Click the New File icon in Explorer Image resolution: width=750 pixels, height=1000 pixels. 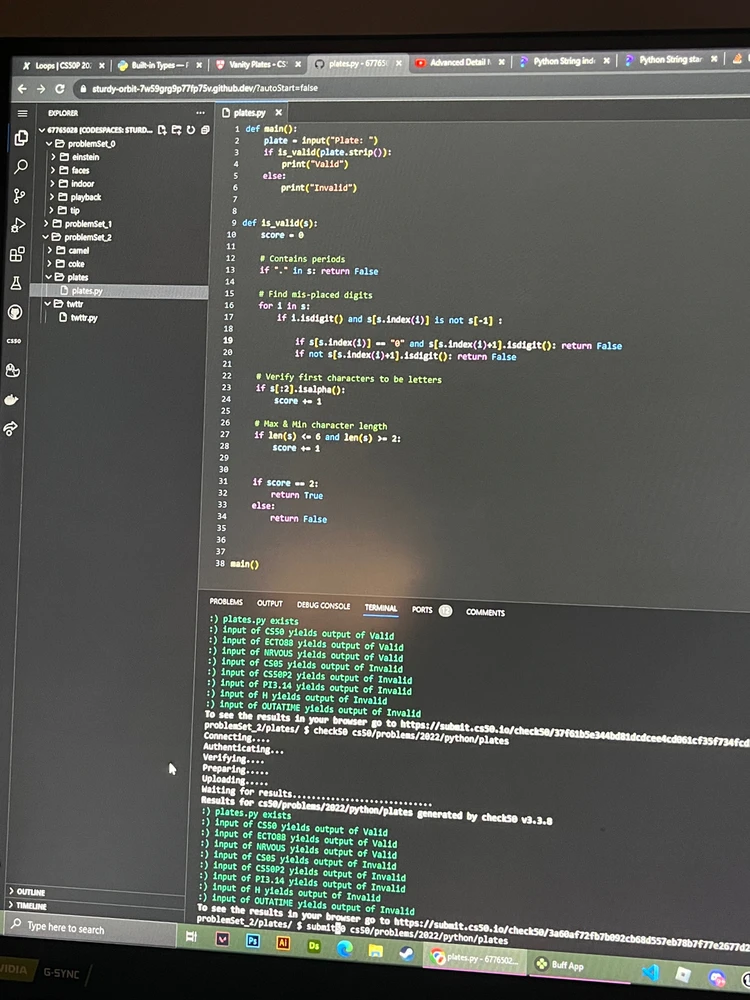[163, 130]
